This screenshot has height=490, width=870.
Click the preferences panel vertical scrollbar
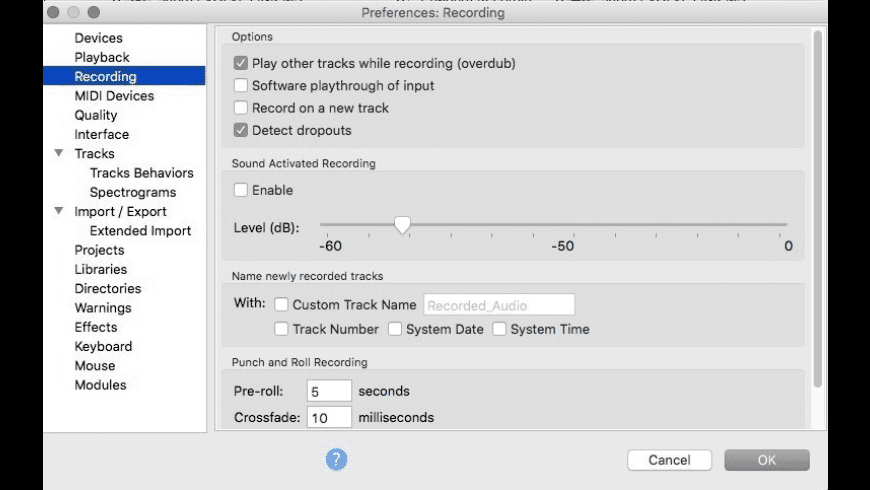817,200
